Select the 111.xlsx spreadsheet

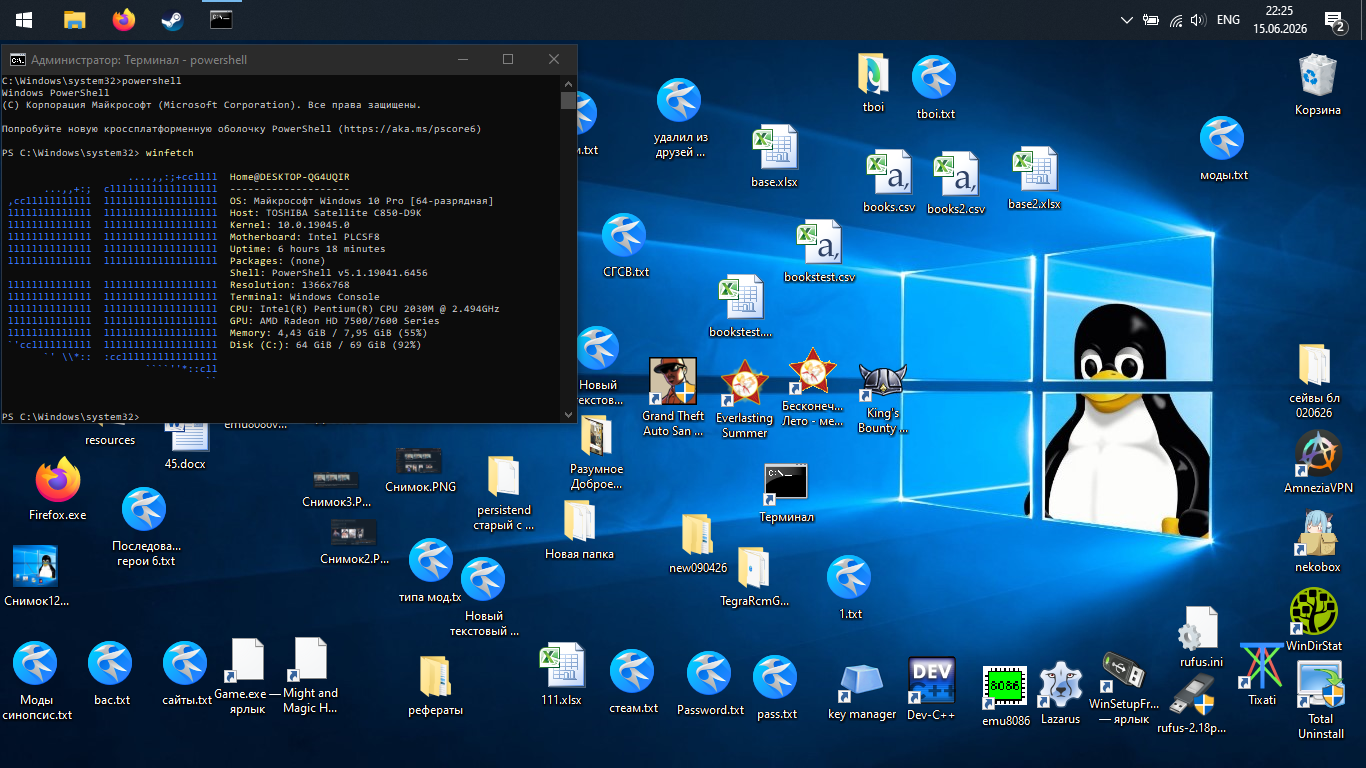(561, 674)
